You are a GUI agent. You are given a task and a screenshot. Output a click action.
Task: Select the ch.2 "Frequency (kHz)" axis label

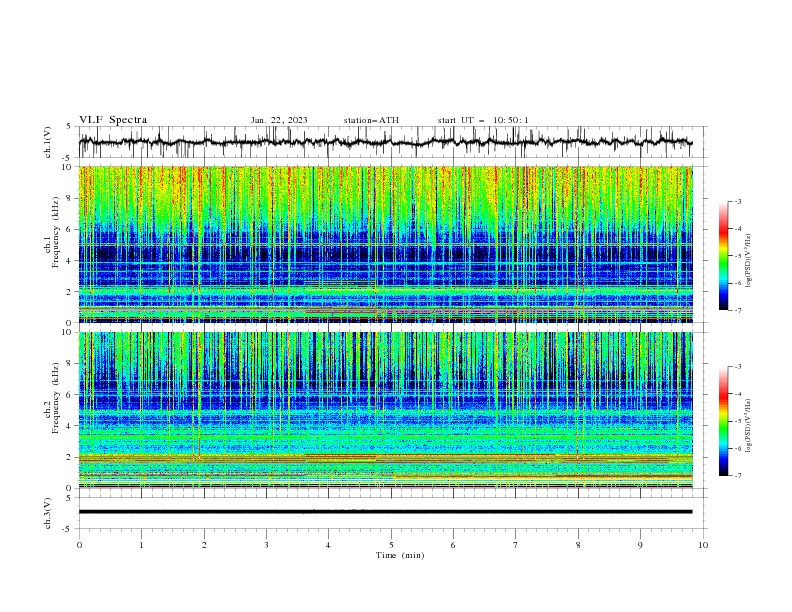[56, 398]
